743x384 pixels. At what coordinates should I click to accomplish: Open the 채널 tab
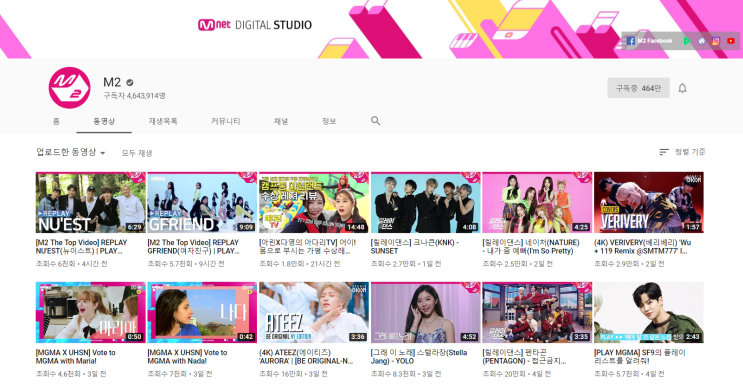281,121
